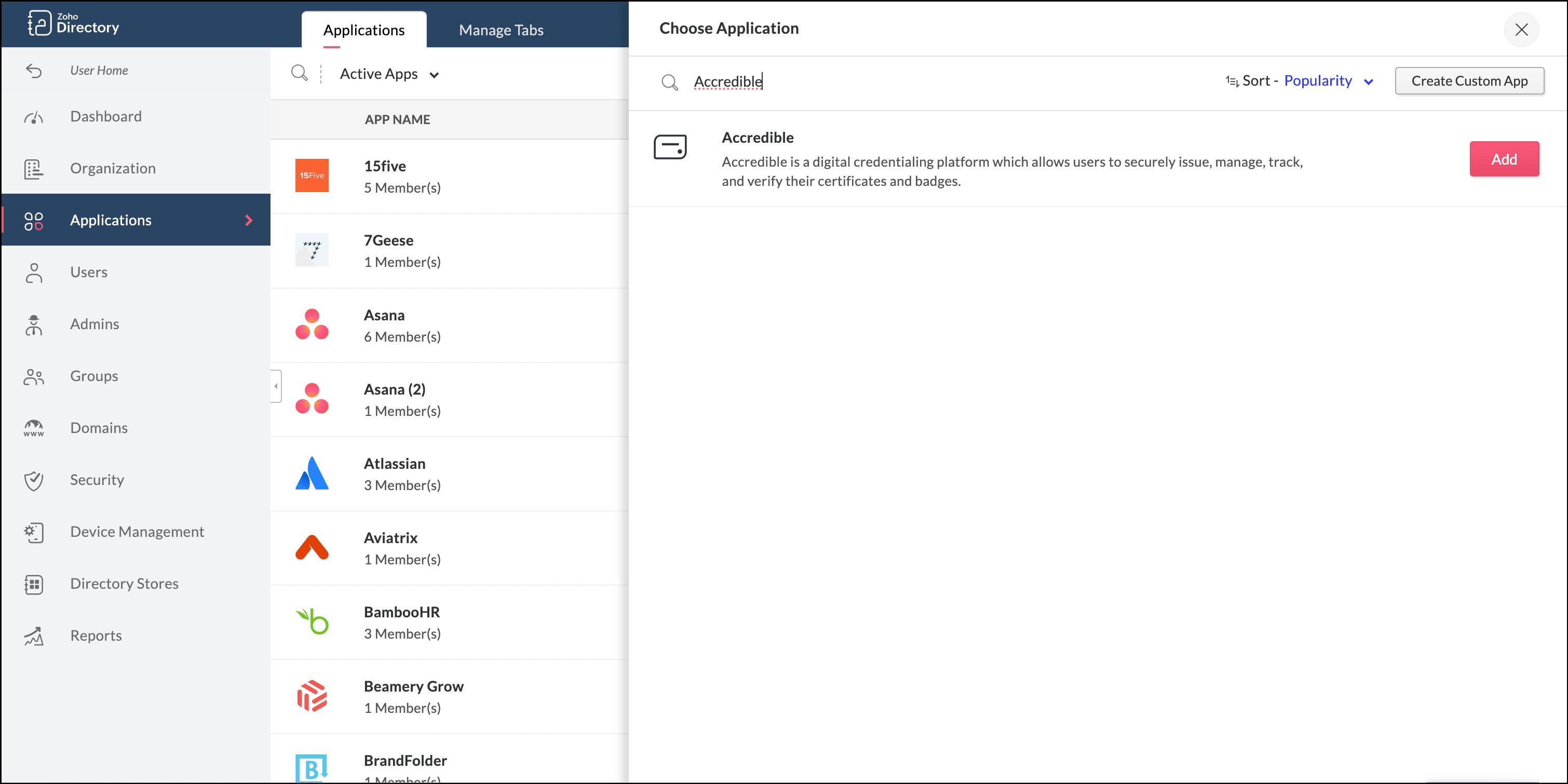Click the Accredible search input field

(x=913, y=82)
